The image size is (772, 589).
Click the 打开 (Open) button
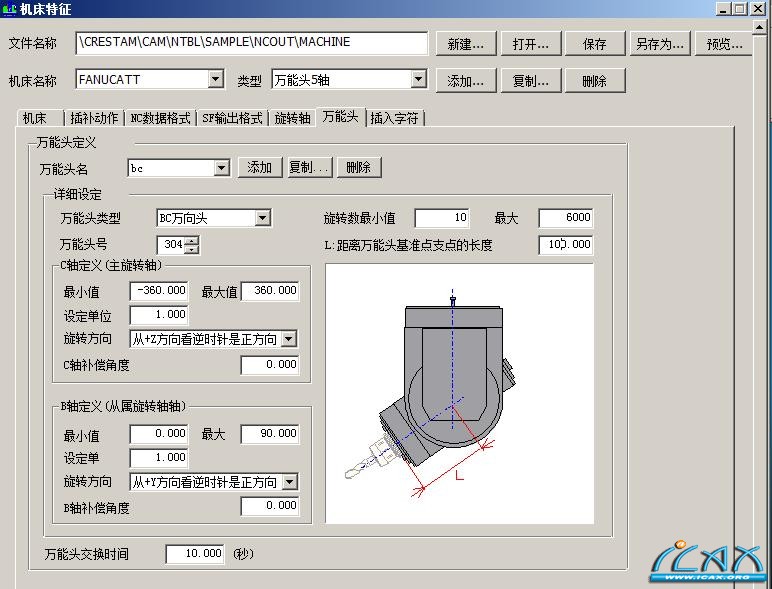530,44
